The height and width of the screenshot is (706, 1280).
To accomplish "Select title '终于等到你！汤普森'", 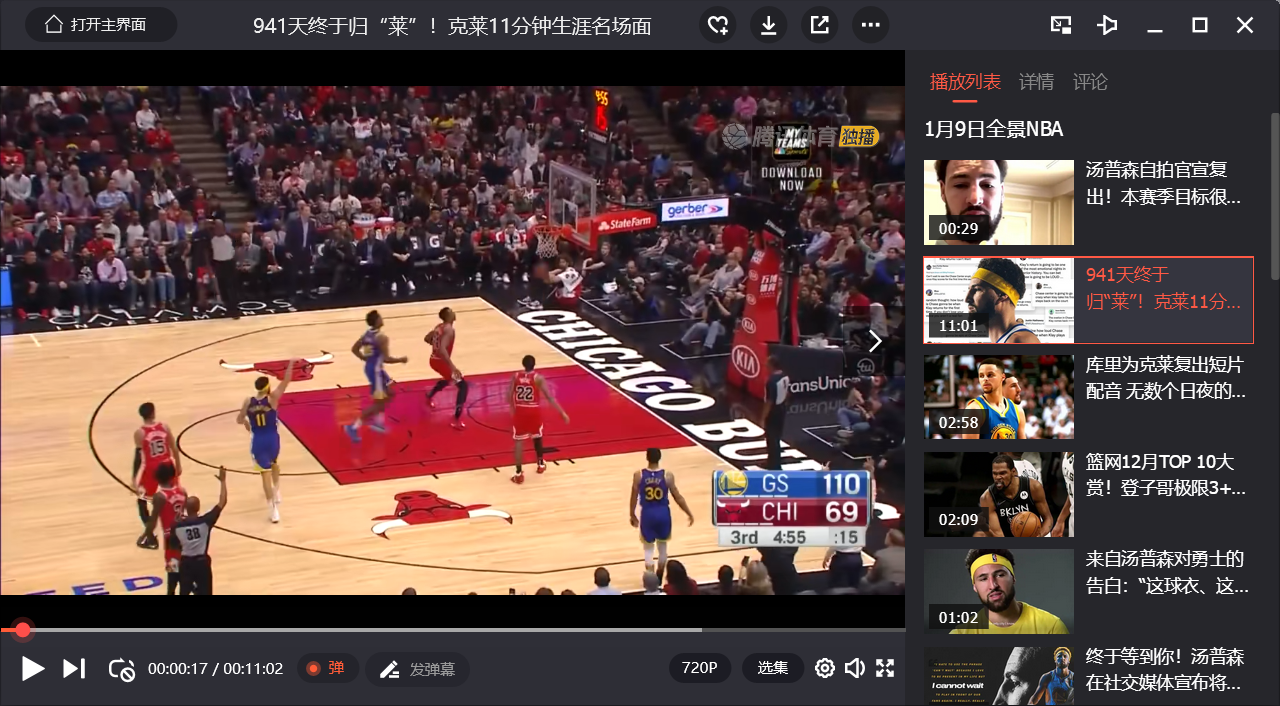I will tap(1166, 670).
